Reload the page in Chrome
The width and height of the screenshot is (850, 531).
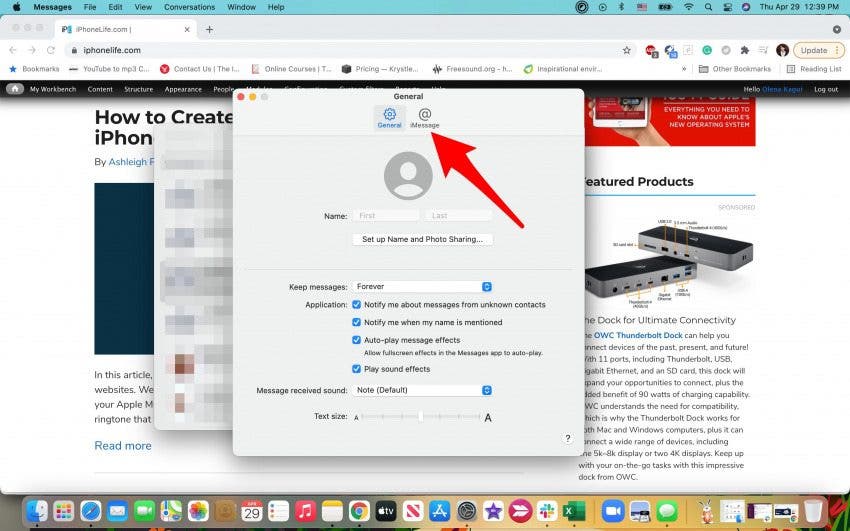(x=51, y=50)
